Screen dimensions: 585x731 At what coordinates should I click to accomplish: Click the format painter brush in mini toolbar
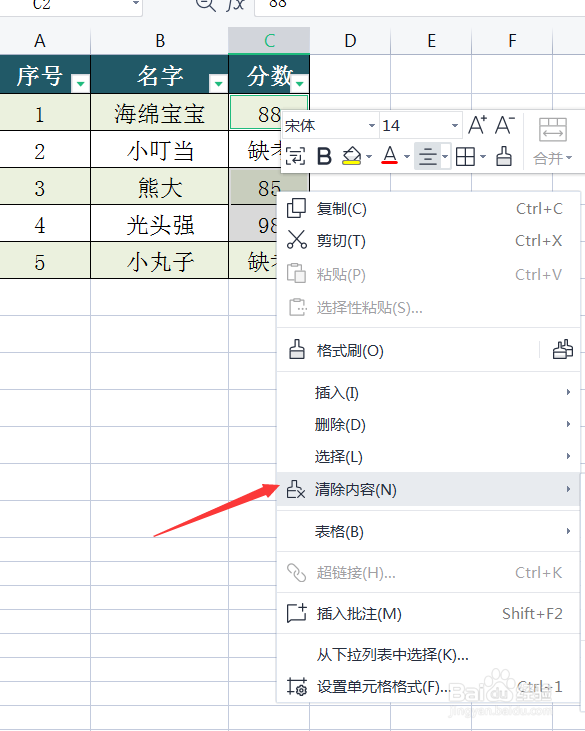click(503, 156)
